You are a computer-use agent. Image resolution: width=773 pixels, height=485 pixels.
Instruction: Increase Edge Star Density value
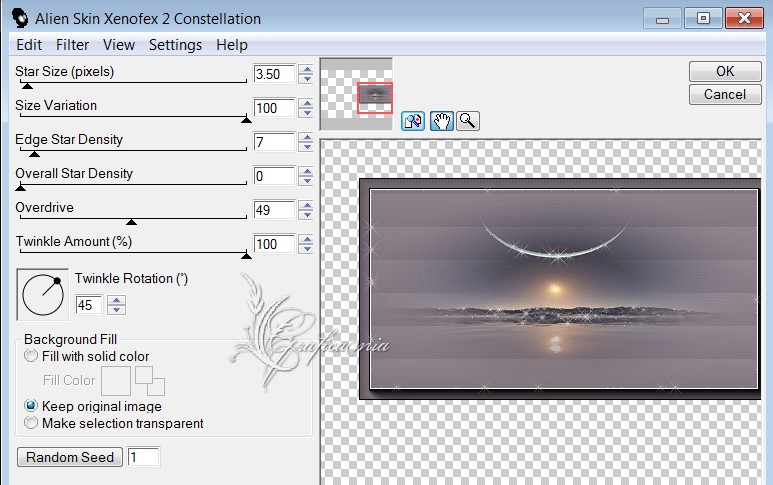(x=307, y=138)
